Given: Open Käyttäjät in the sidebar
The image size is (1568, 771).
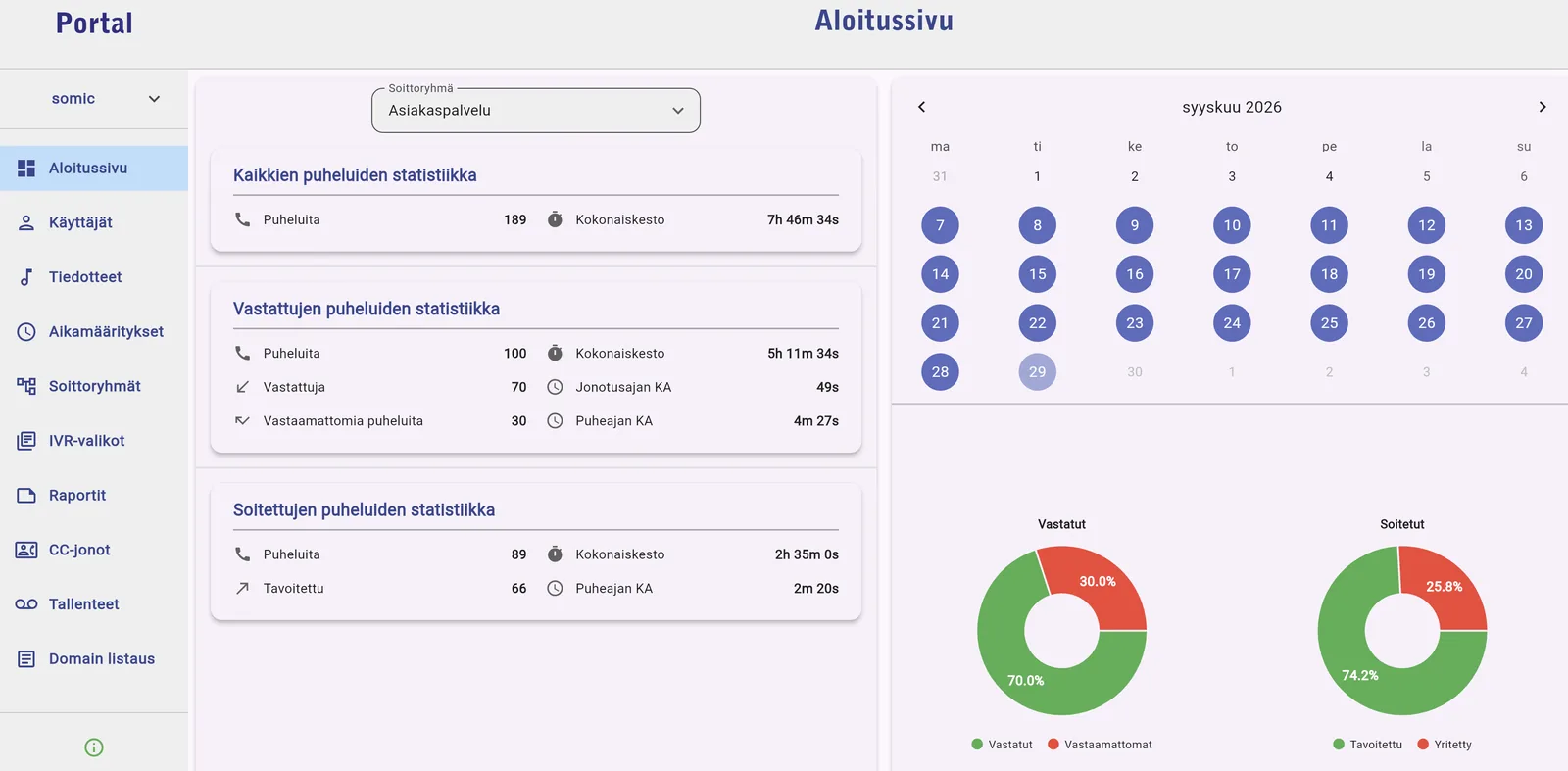Looking at the screenshot, I should click(94, 223).
